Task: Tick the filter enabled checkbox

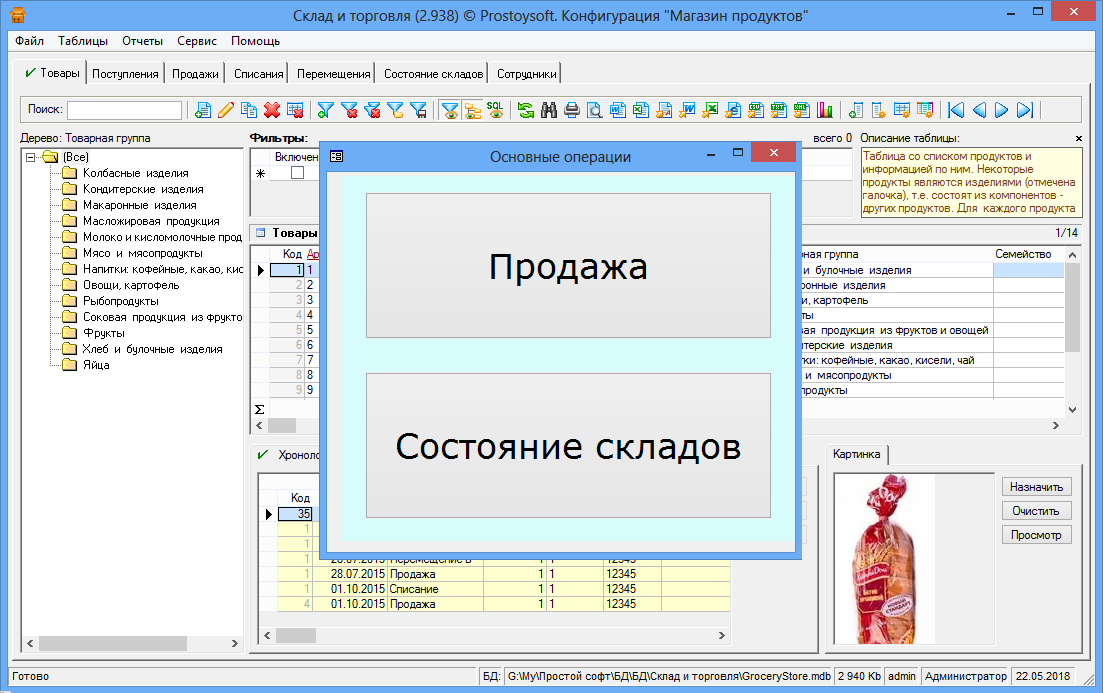Action: 296,173
